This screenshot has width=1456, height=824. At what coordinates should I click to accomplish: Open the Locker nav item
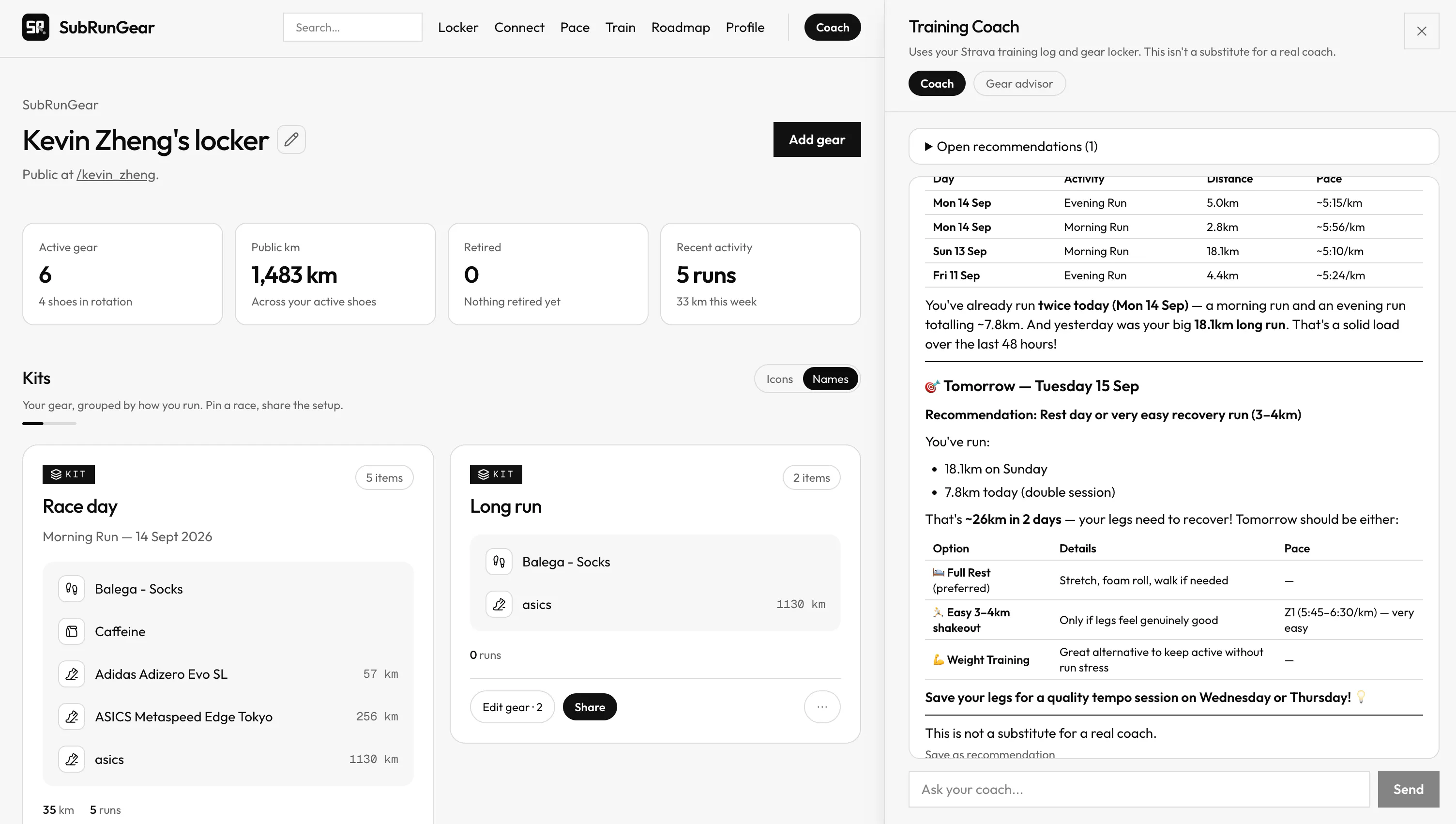(458, 27)
